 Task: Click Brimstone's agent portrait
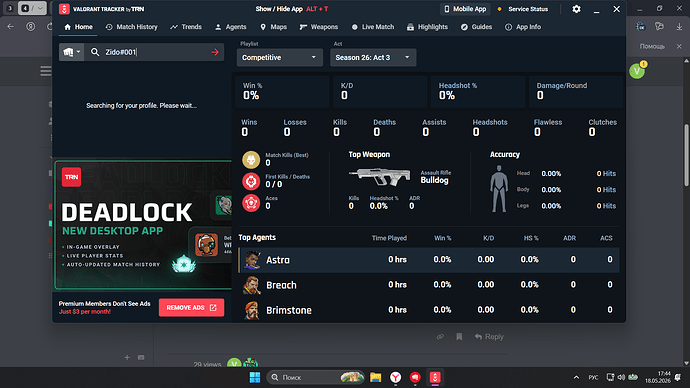(x=252, y=310)
